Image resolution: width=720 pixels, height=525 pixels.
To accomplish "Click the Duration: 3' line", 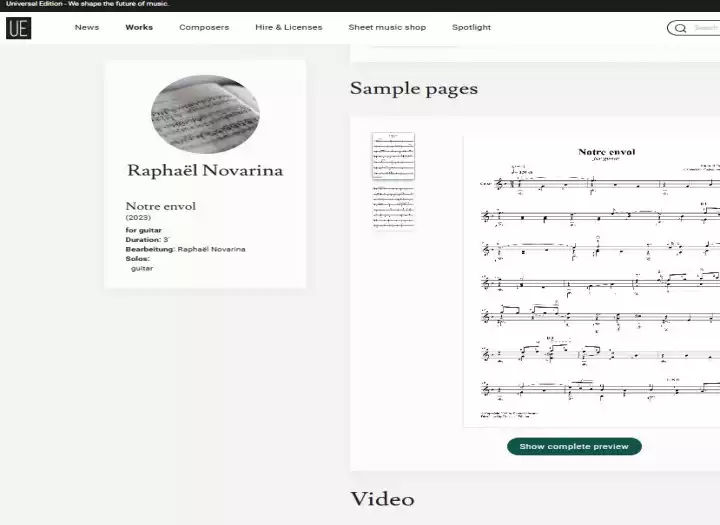I will (147, 240).
